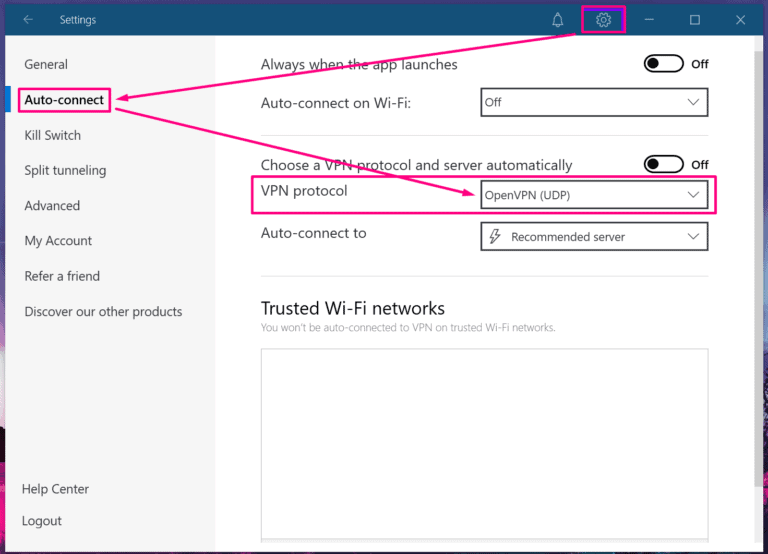The height and width of the screenshot is (554, 768).
Task: Open the Advanced settings section
Action: 52,205
